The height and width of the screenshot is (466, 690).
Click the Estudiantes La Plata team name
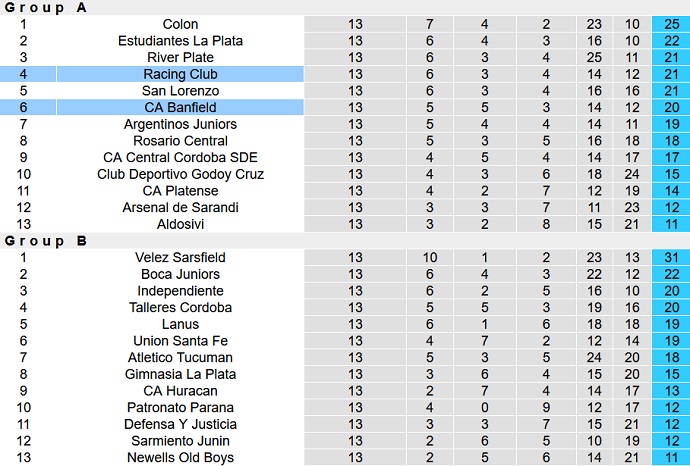(x=180, y=41)
